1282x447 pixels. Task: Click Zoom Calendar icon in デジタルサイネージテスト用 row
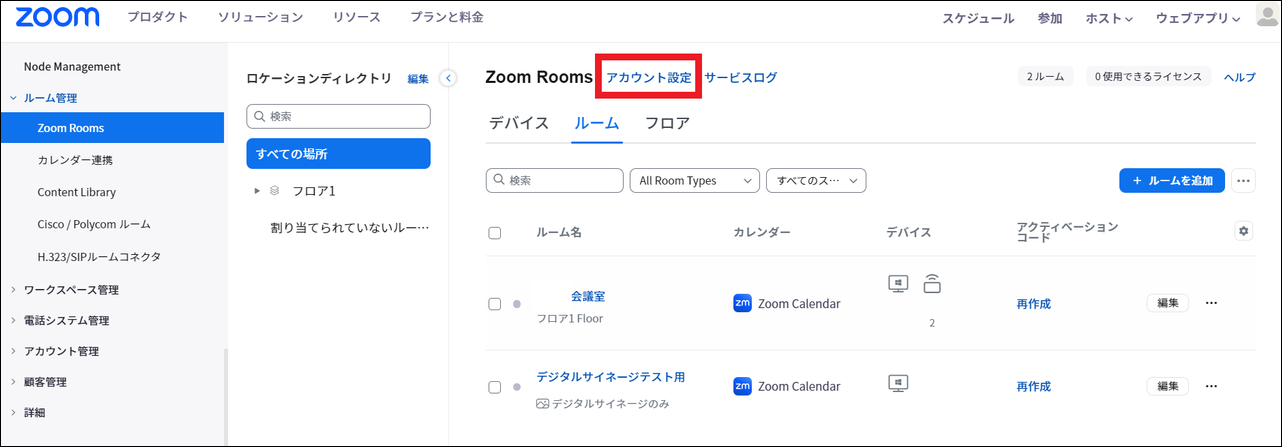point(743,386)
